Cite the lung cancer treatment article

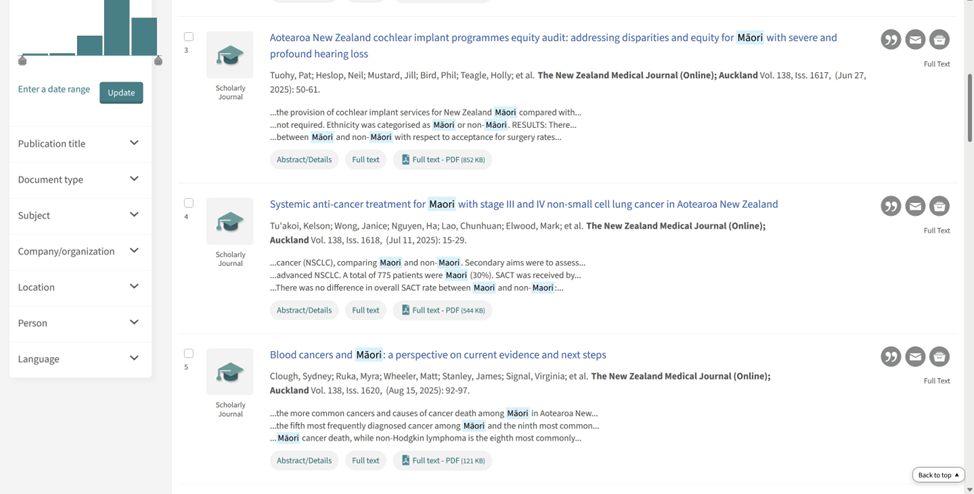click(x=890, y=206)
